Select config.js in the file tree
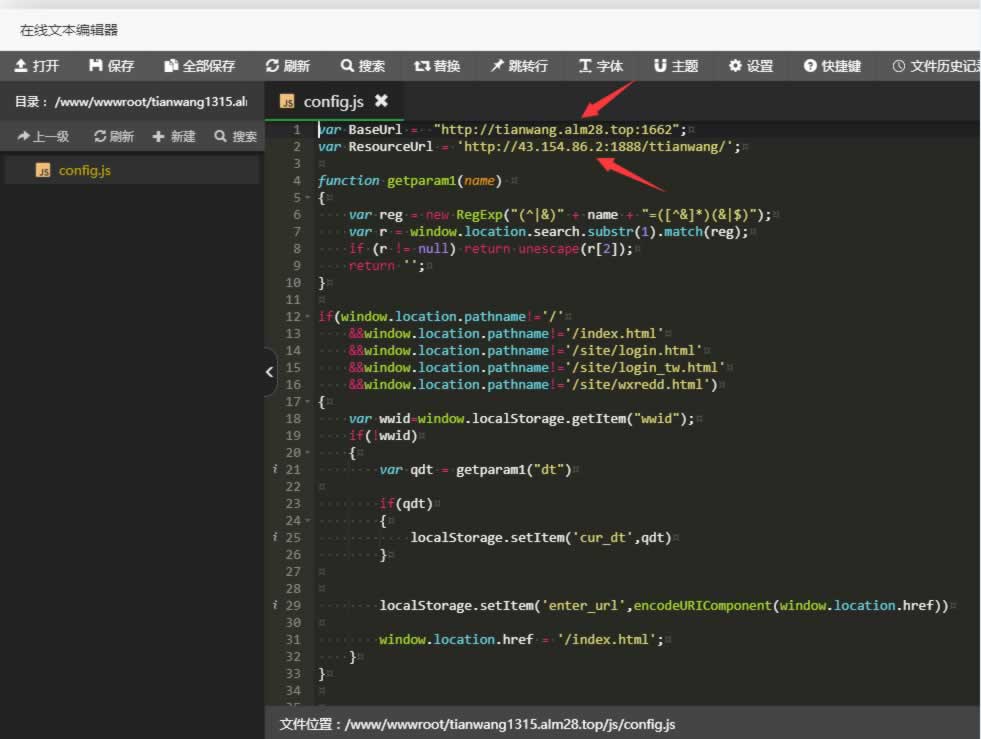The height and width of the screenshot is (739, 981). pyautogui.click(x=84, y=170)
